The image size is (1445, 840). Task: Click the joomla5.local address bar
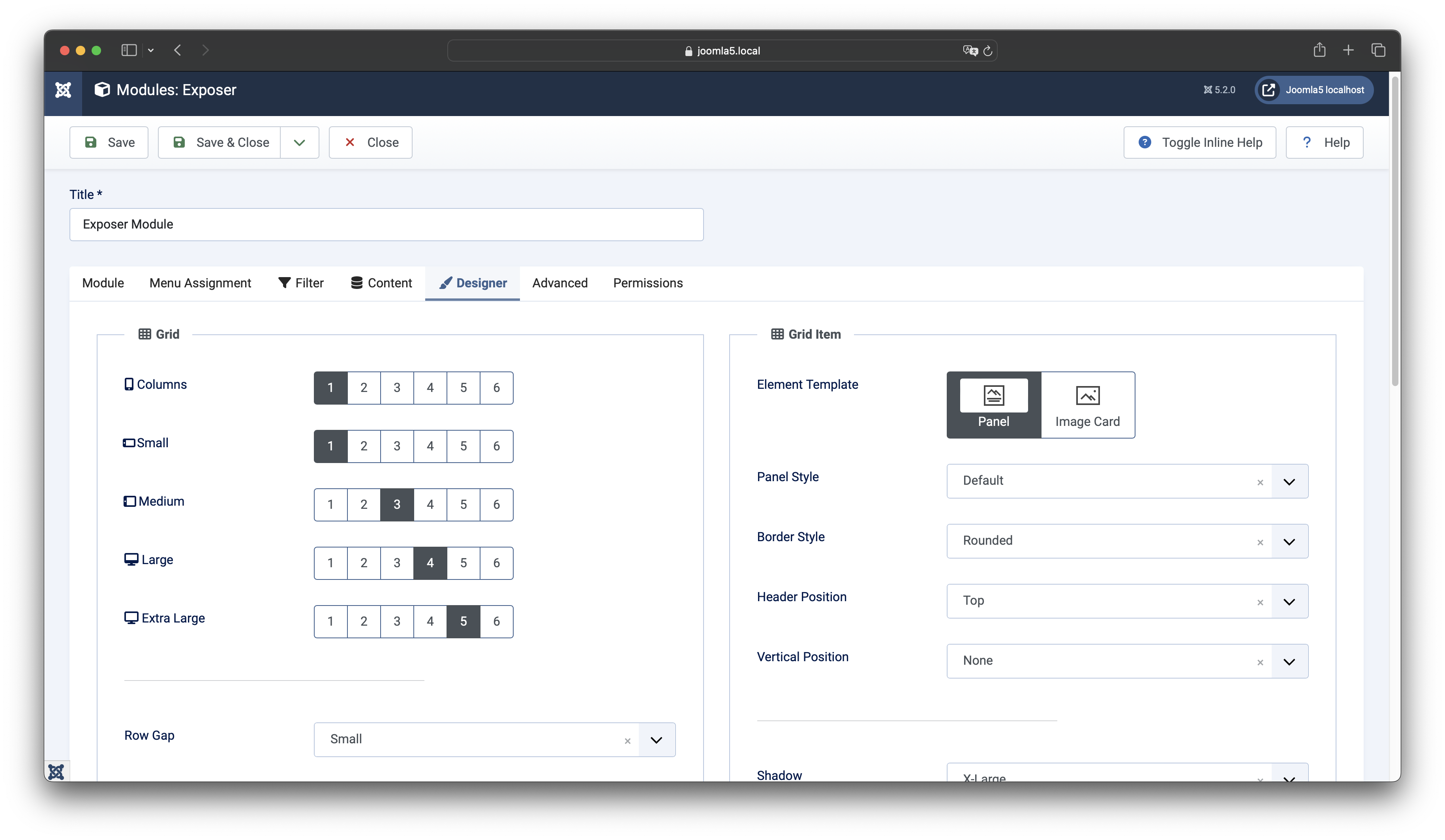click(x=722, y=51)
